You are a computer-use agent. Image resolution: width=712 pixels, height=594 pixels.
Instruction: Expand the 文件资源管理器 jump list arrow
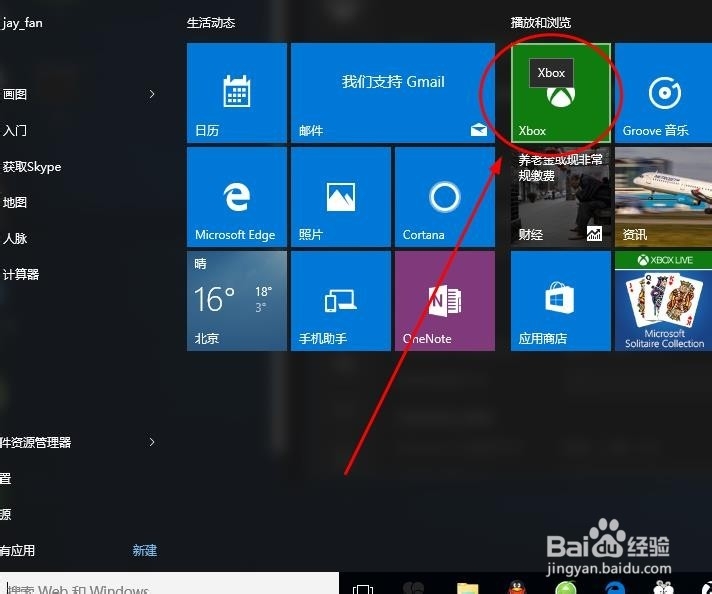152,442
